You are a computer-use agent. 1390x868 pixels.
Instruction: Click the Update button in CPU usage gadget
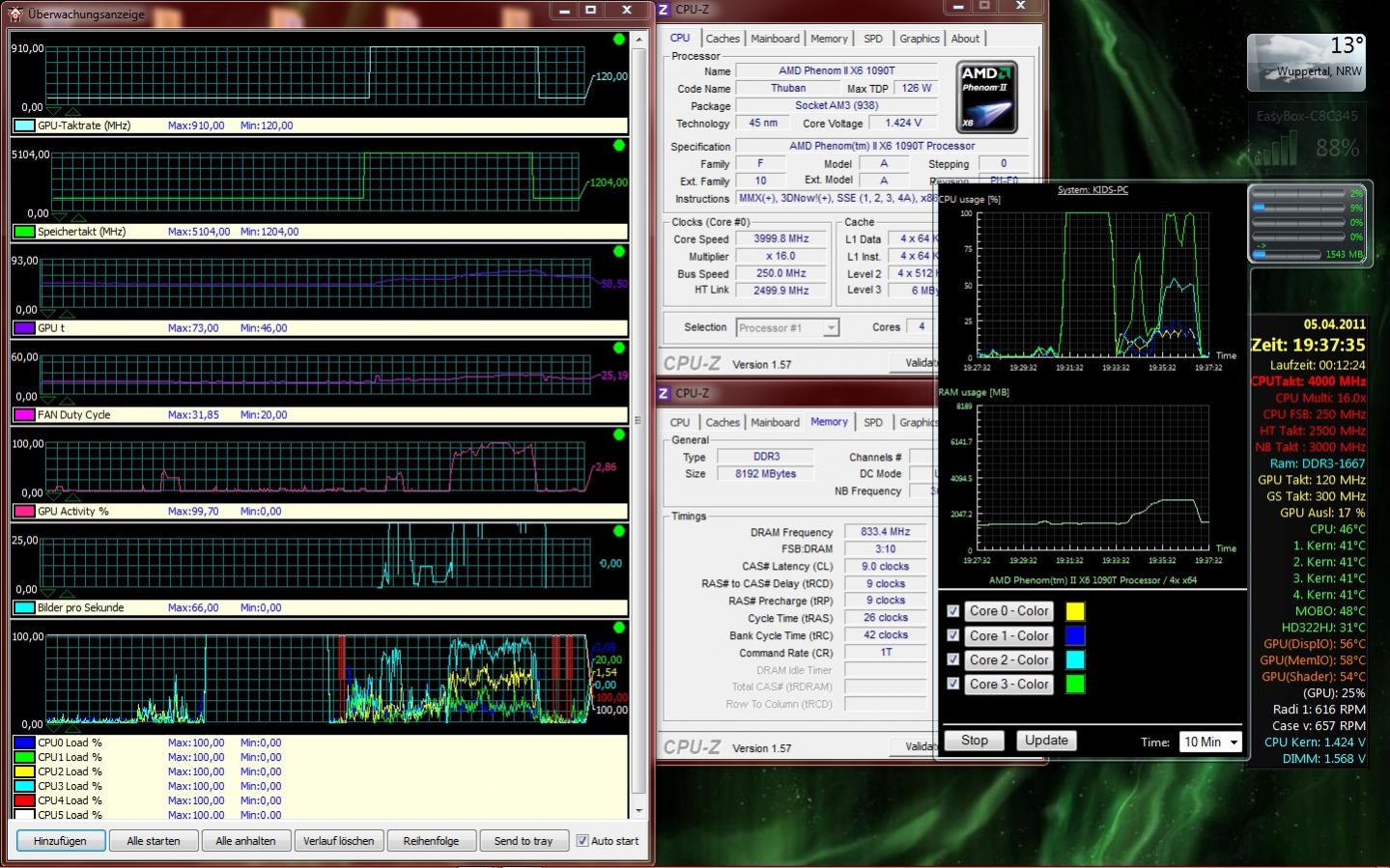click(1046, 741)
